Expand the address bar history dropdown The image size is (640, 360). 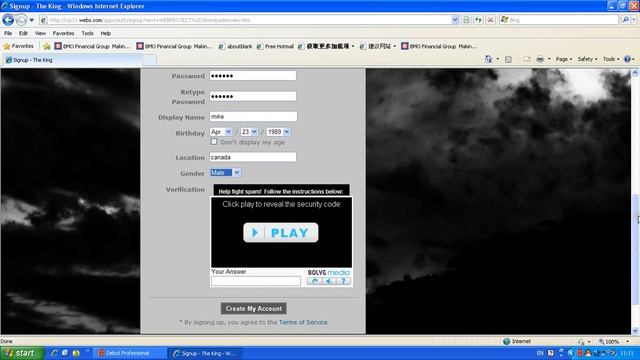click(x=455, y=20)
